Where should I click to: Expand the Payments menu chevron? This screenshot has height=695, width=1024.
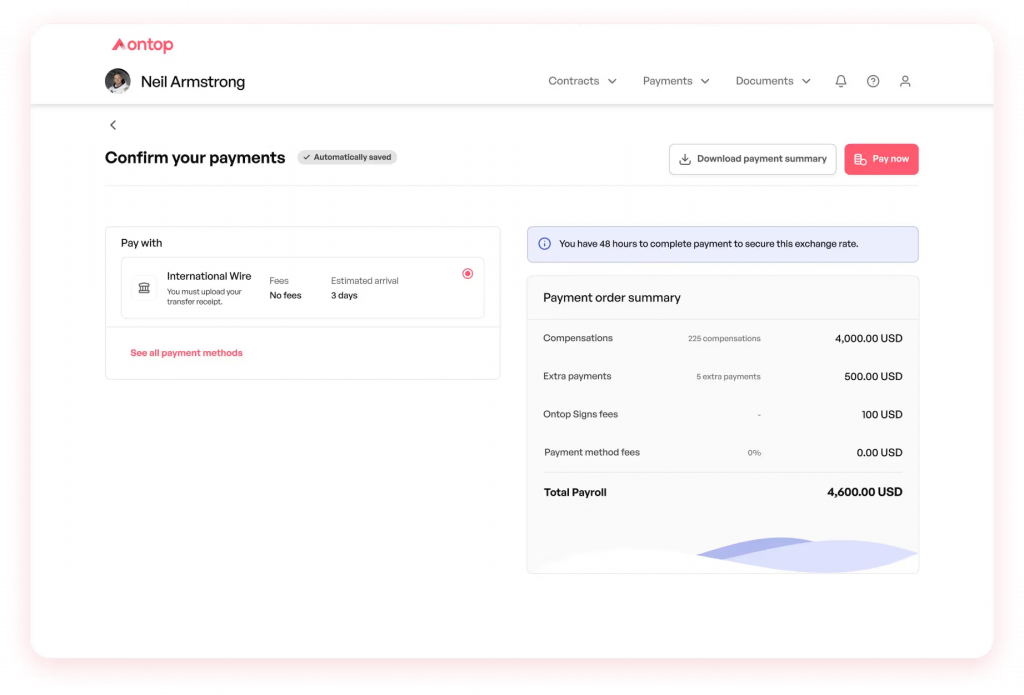705,82
